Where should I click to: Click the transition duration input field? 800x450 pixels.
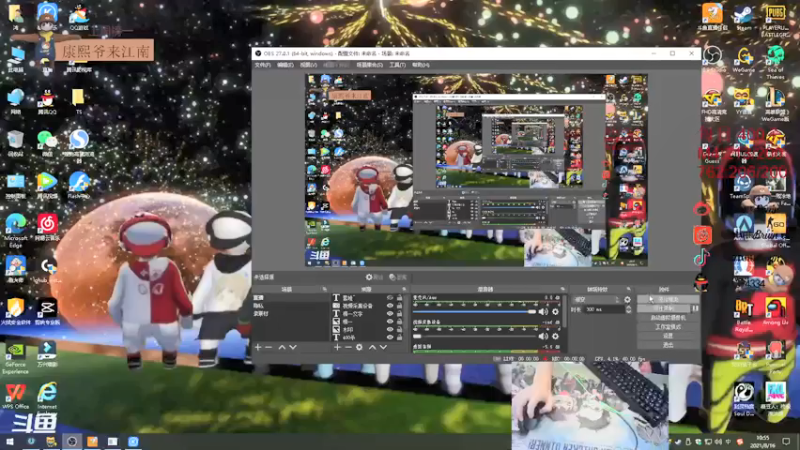[x=604, y=309]
